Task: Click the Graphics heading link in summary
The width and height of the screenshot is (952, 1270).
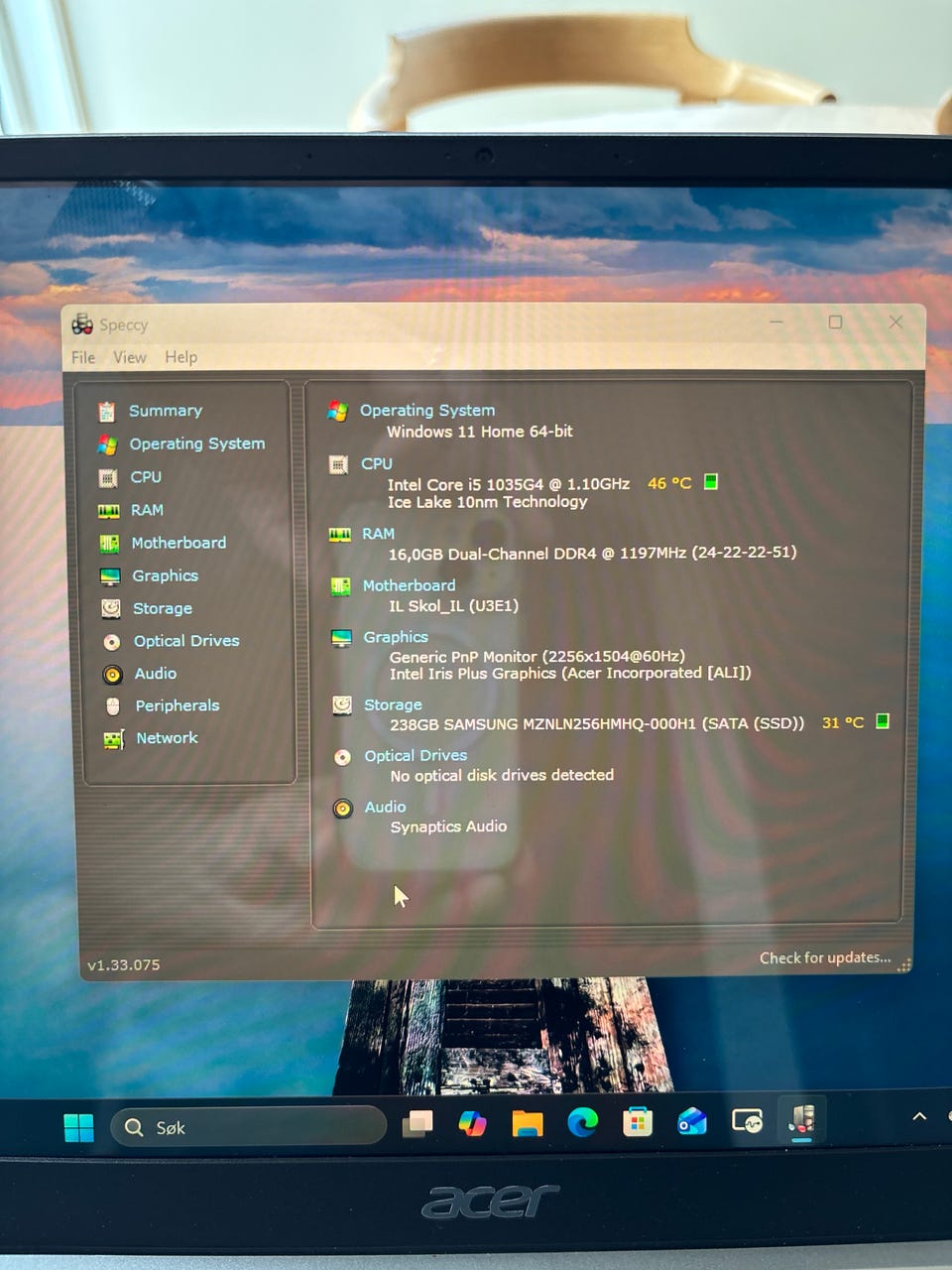Action: 396,637
